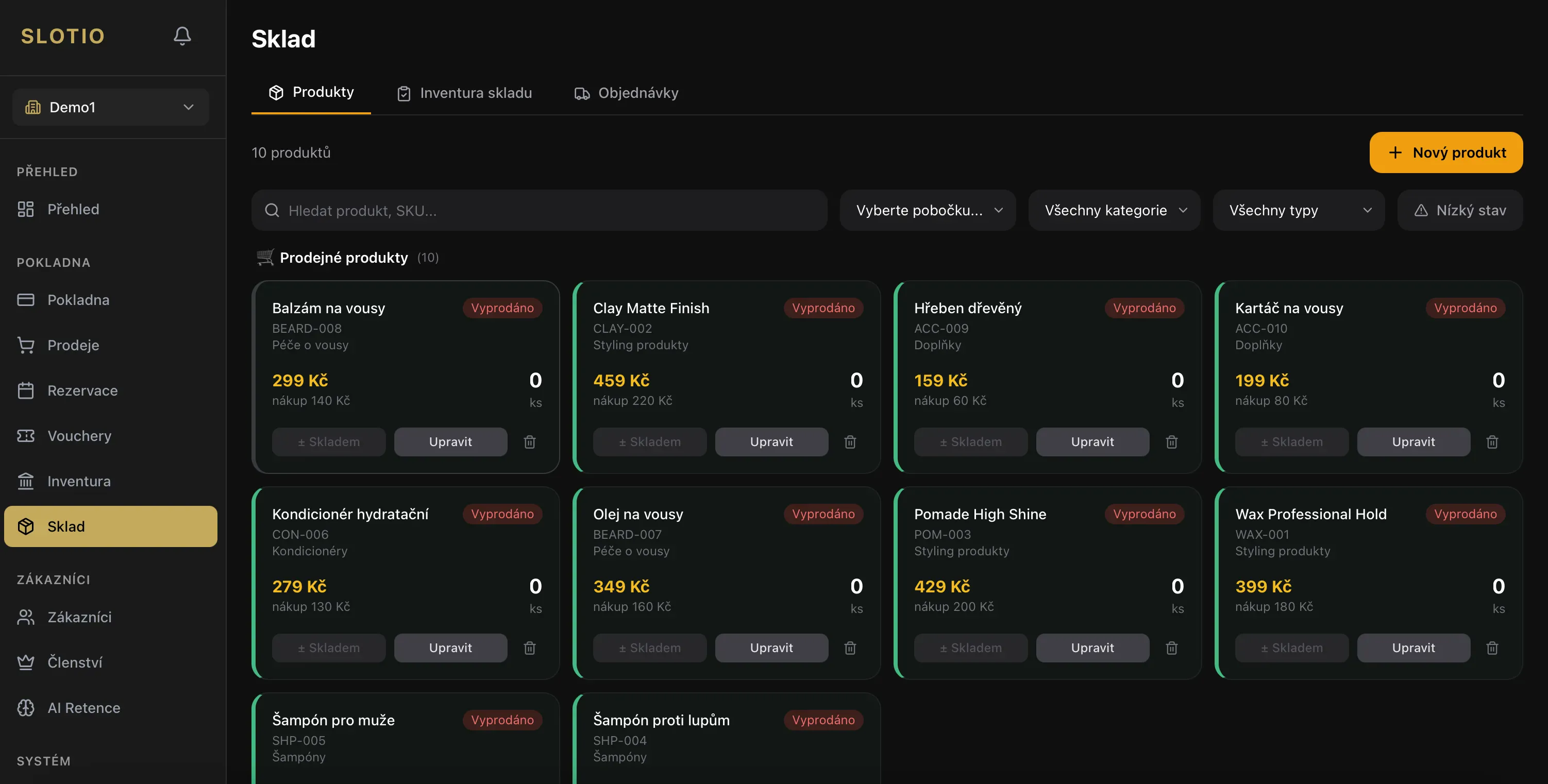Image resolution: width=1548 pixels, height=784 pixels.
Task: Open the notifications bell
Action: point(182,36)
